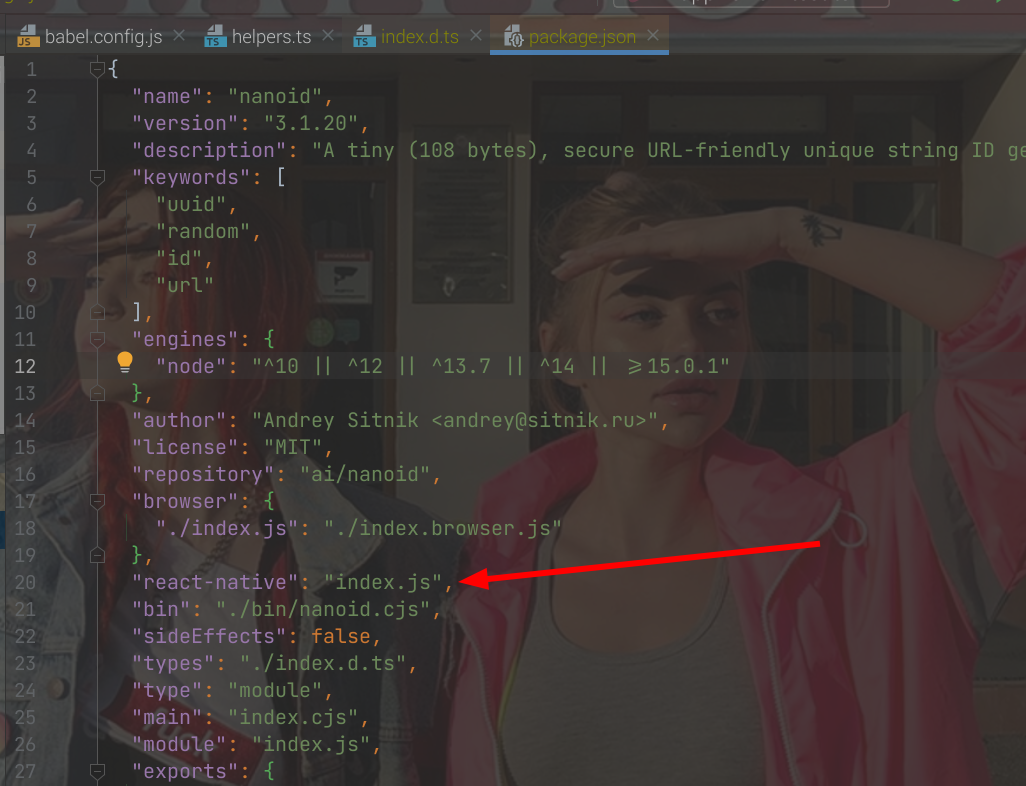This screenshot has width=1026, height=786.
Task: Click the "3.1.20" version value
Action: [311, 123]
